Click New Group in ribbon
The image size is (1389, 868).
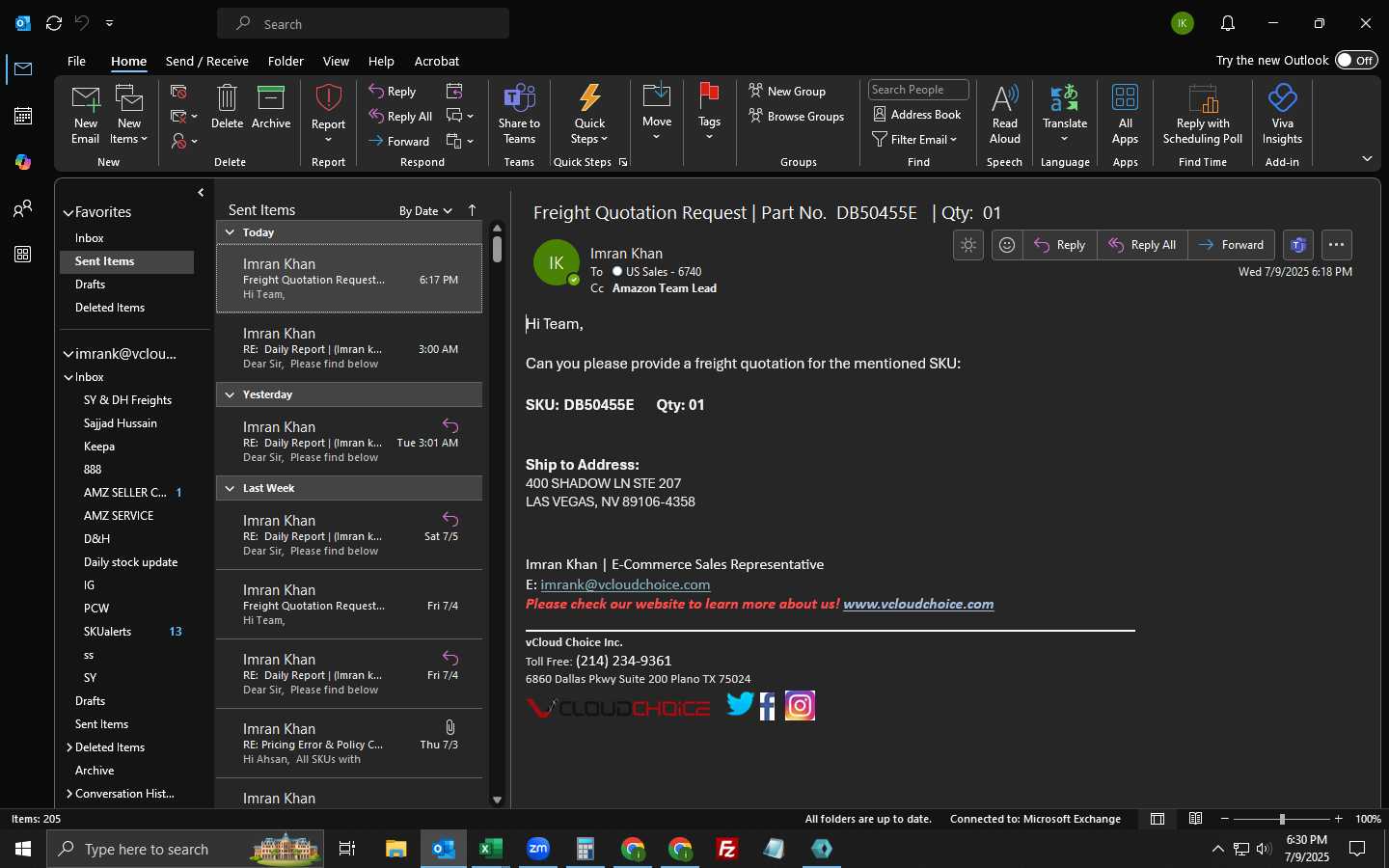[787, 91]
